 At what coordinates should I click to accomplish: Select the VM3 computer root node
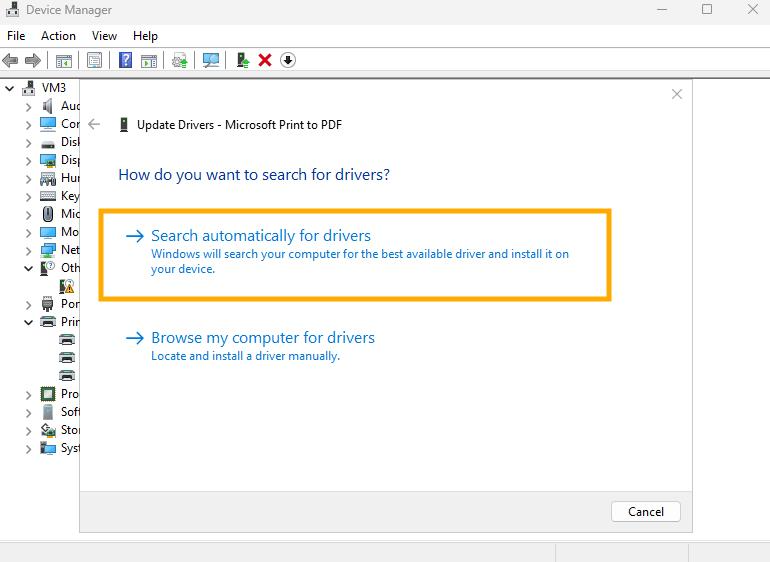[x=54, y=88]
